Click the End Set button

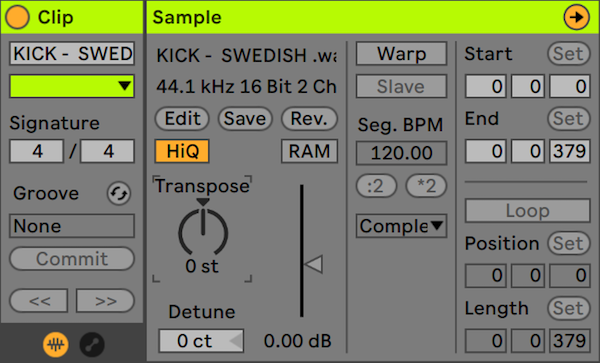coord(569,119)
